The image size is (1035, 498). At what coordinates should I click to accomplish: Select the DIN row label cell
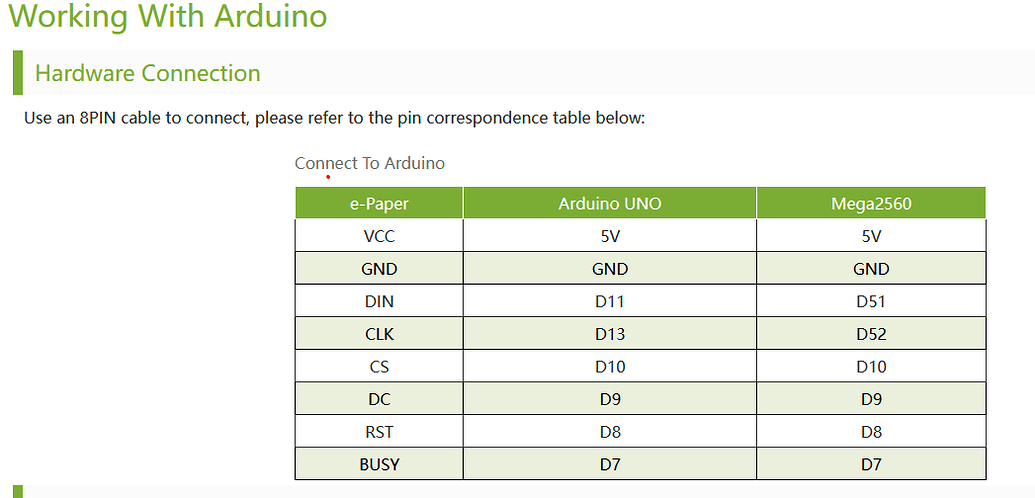coord(379,301)
